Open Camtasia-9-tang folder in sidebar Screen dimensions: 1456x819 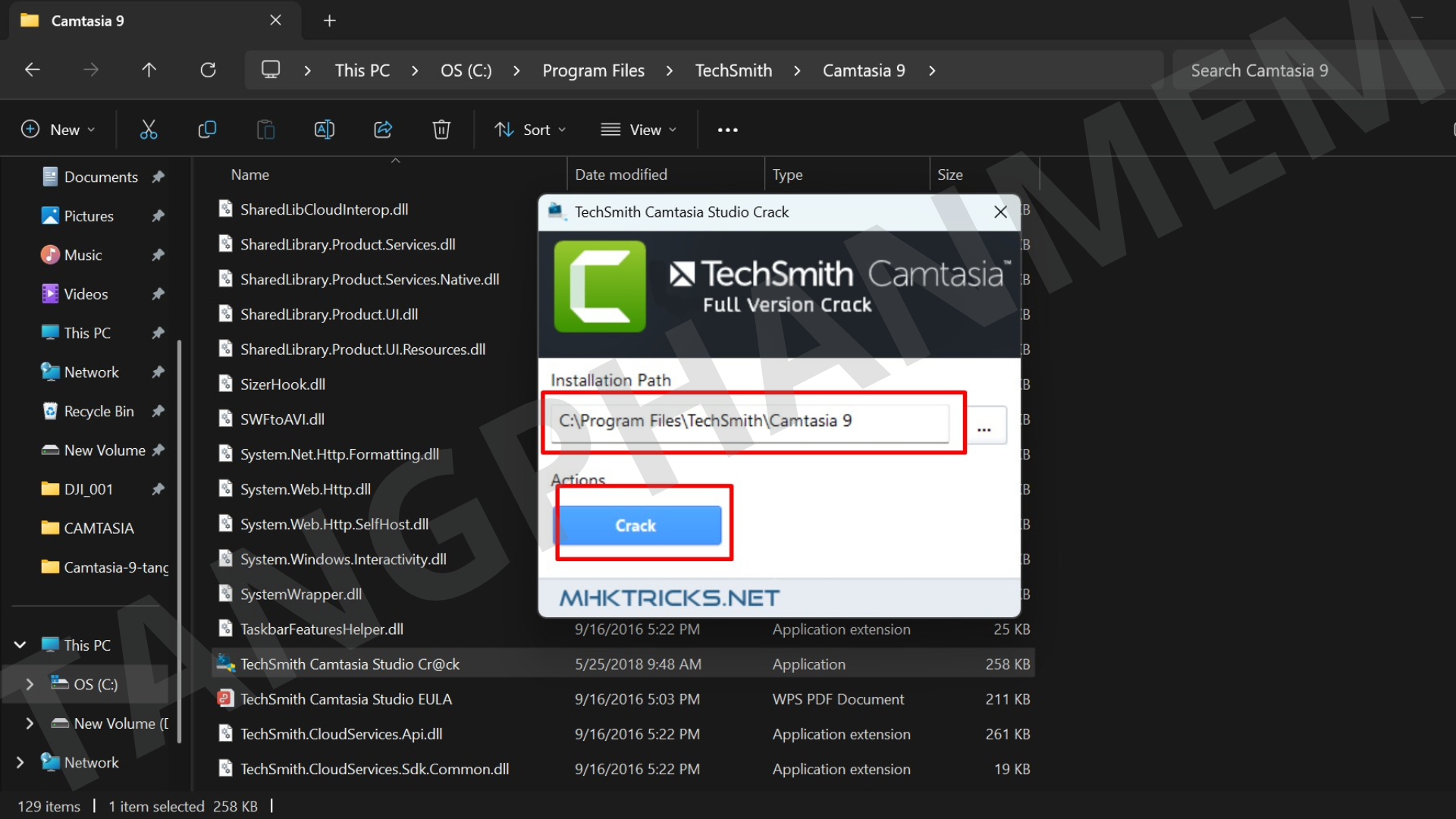pos(116,567)
